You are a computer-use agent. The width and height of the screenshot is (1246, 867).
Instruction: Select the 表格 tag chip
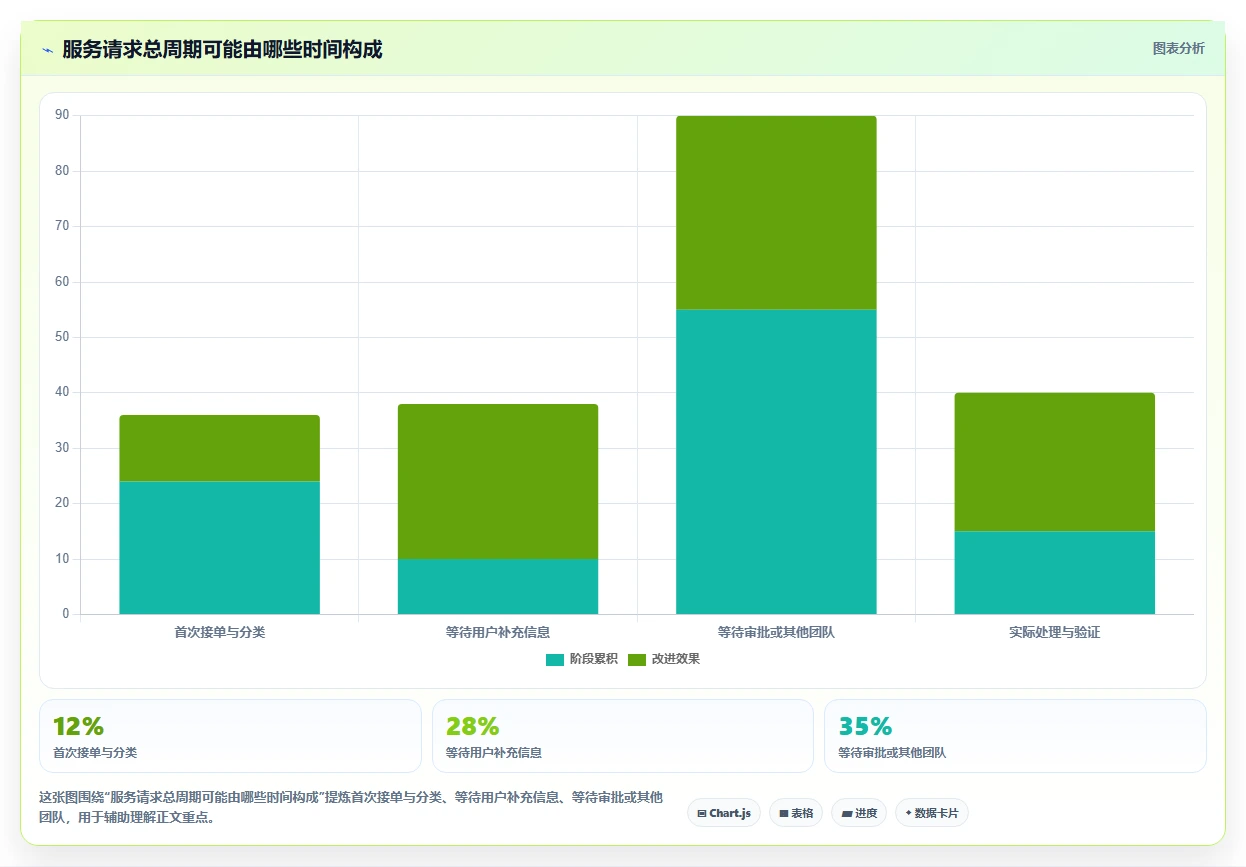click(x=796, y=813)
